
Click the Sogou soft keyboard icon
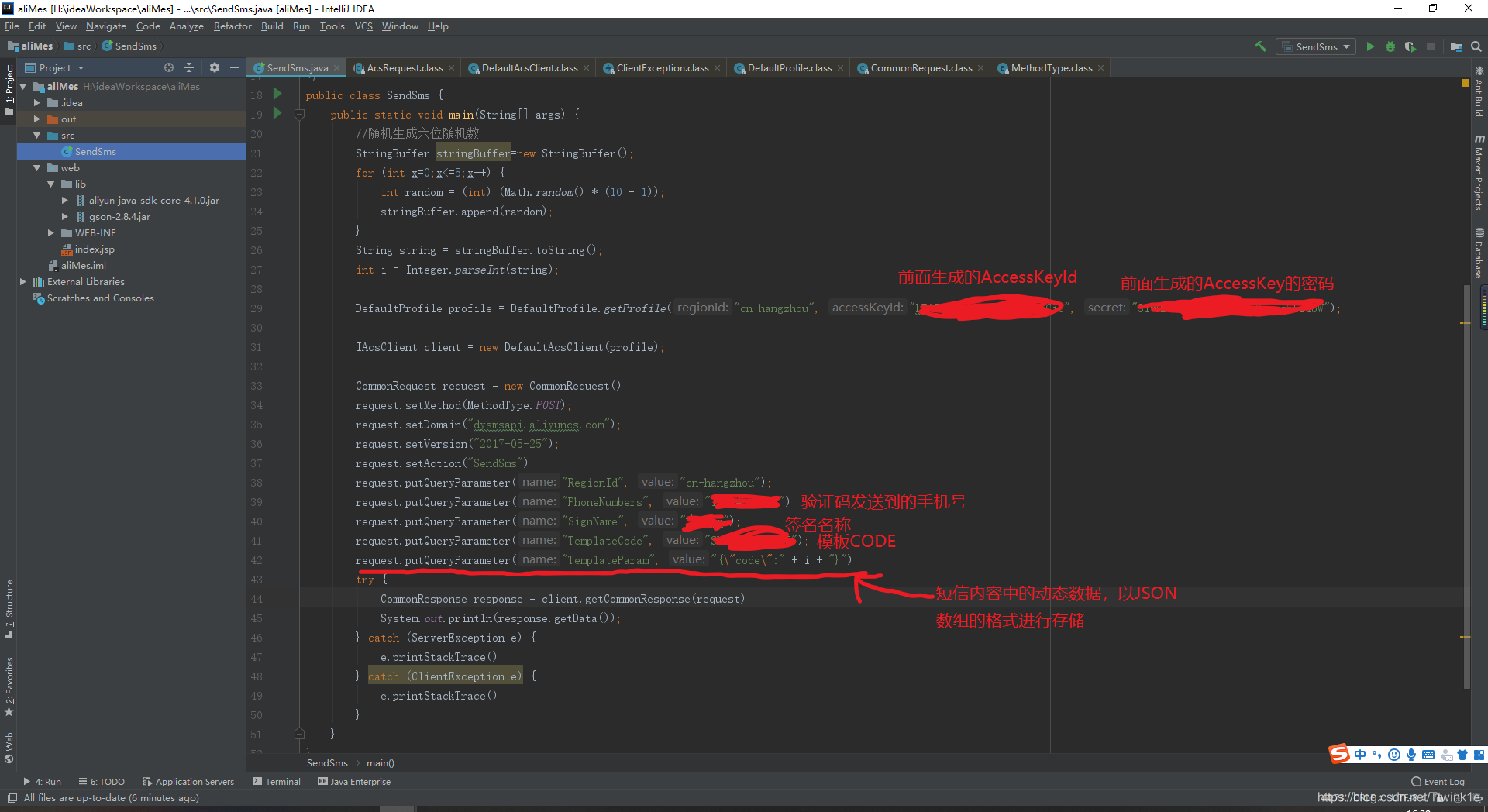click(x=1428, y=755)
